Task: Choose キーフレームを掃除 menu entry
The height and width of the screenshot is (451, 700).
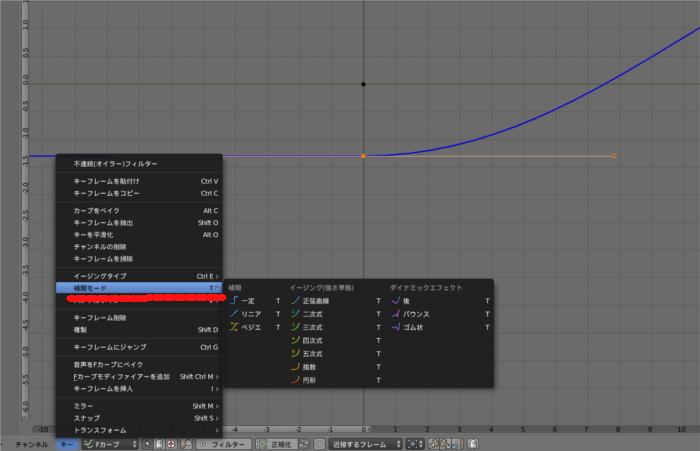Action: click(x=139, y=259)
